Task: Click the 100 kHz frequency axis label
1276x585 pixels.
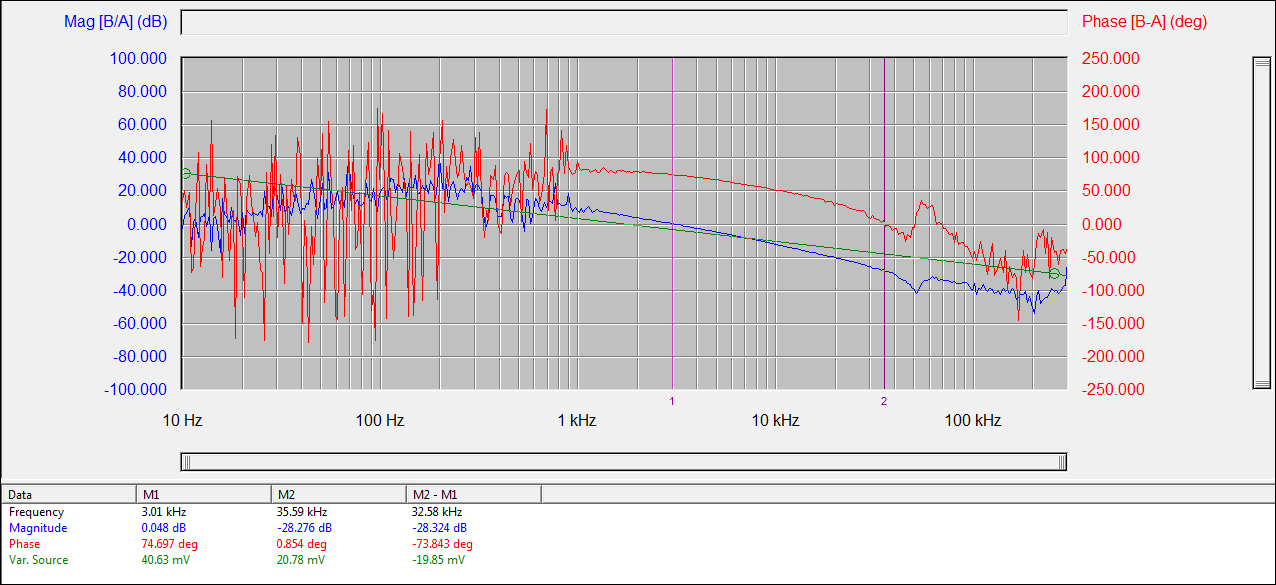Action: 973,420
